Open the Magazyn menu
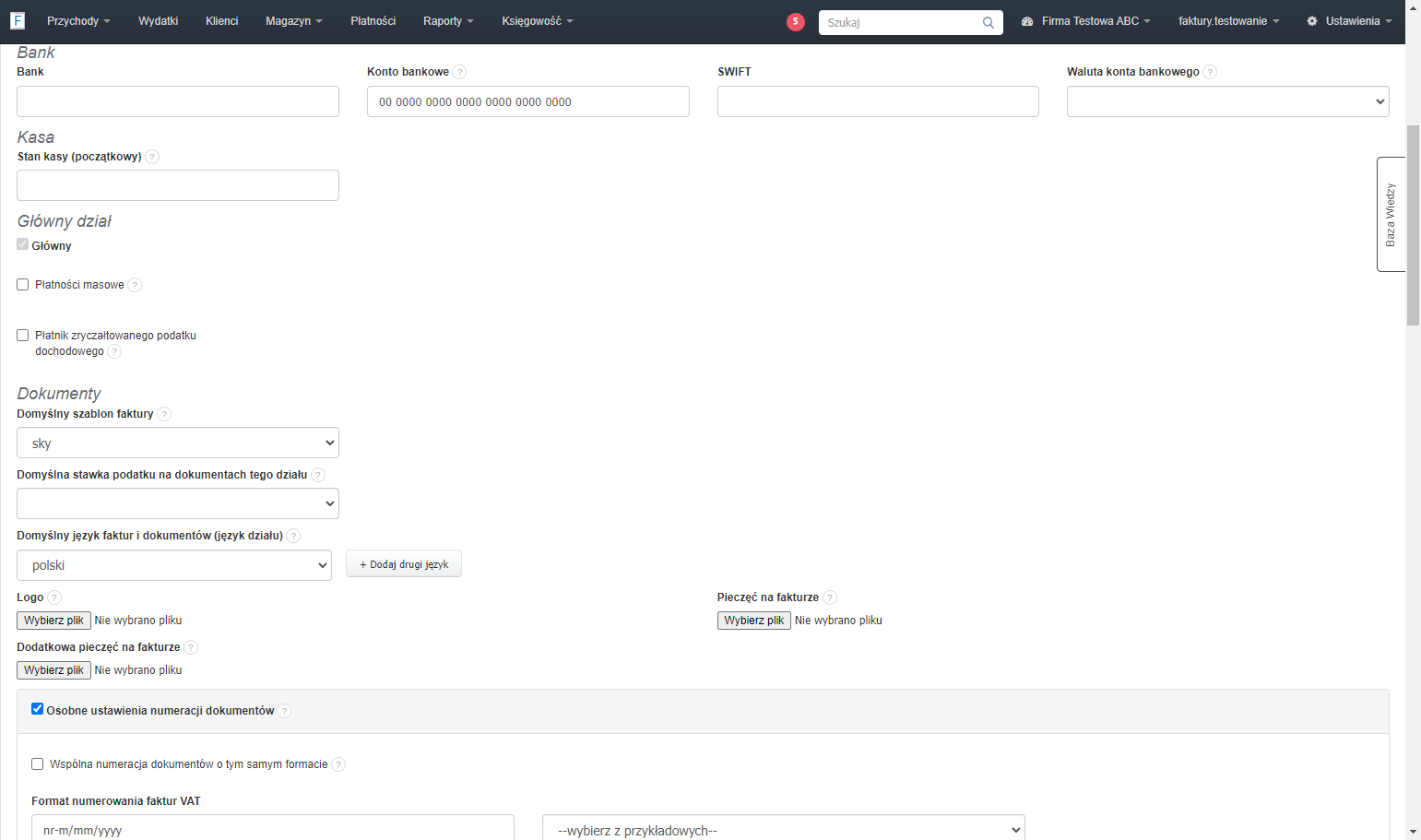Viewport: 1421px width, 840px height. 294,21
